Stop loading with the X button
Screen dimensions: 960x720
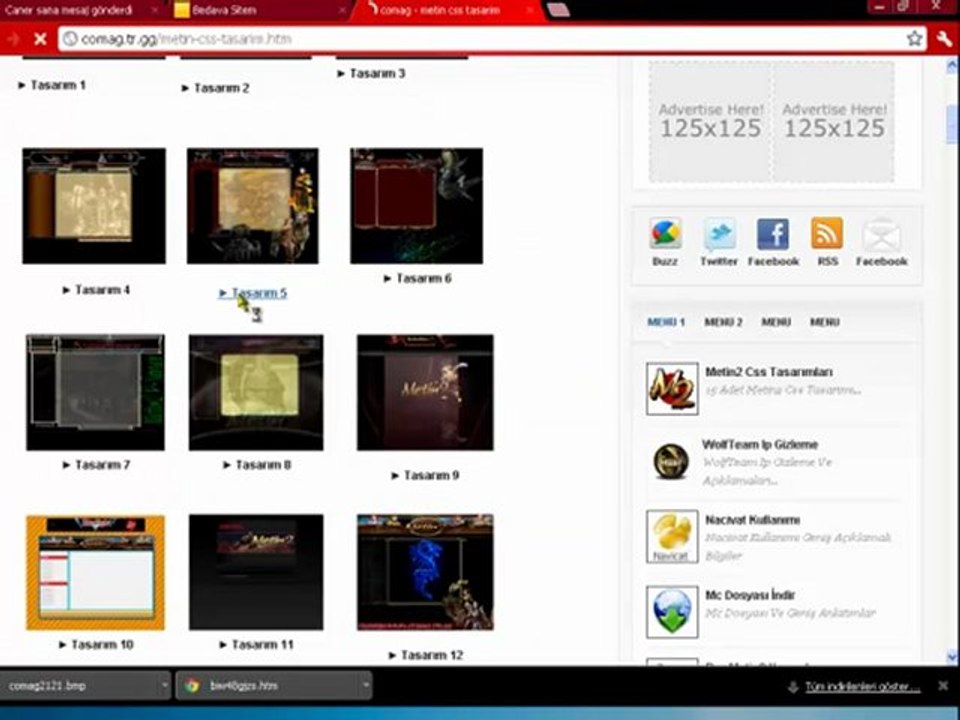[x=40, y=39]
